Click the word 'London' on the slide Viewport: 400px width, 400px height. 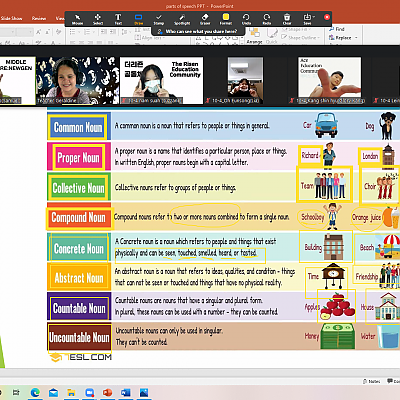point(370,156)
